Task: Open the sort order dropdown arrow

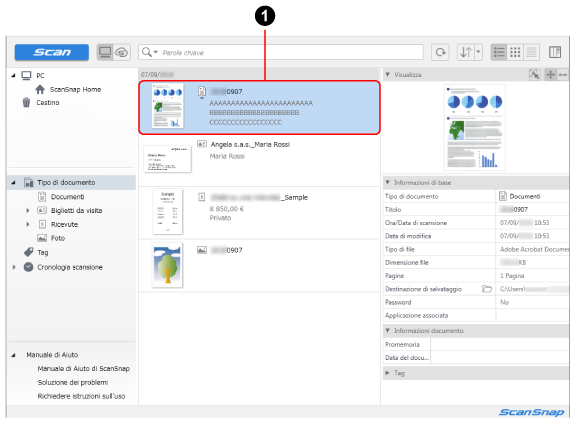Action: coord(478,52)
